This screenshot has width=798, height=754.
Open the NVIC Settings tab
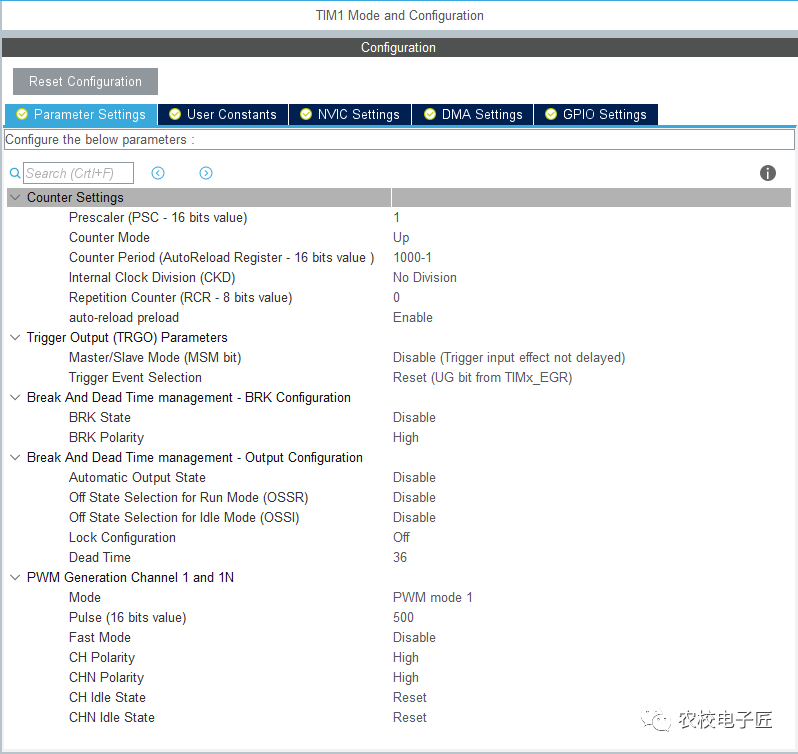[350, 114]
